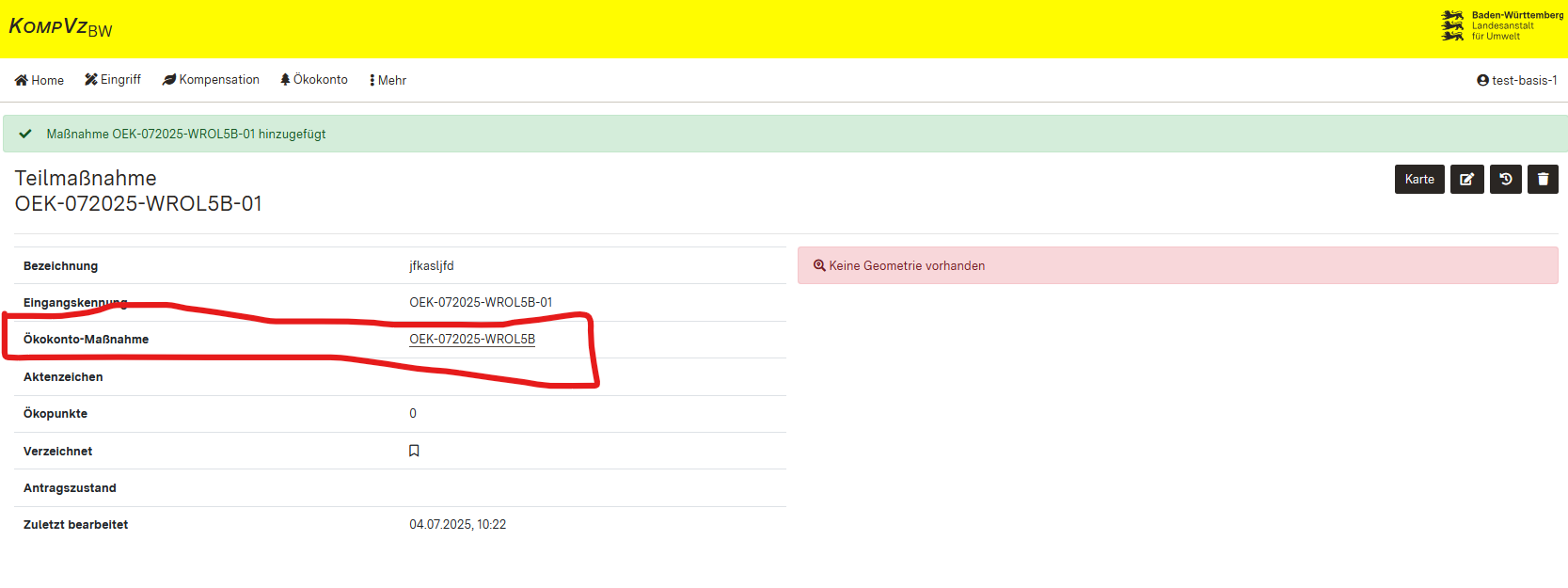Open the OEK-072025-WROL5B Ökokonto link
The width and height of the screenshot is (1568, 588).
coord(472,339)
